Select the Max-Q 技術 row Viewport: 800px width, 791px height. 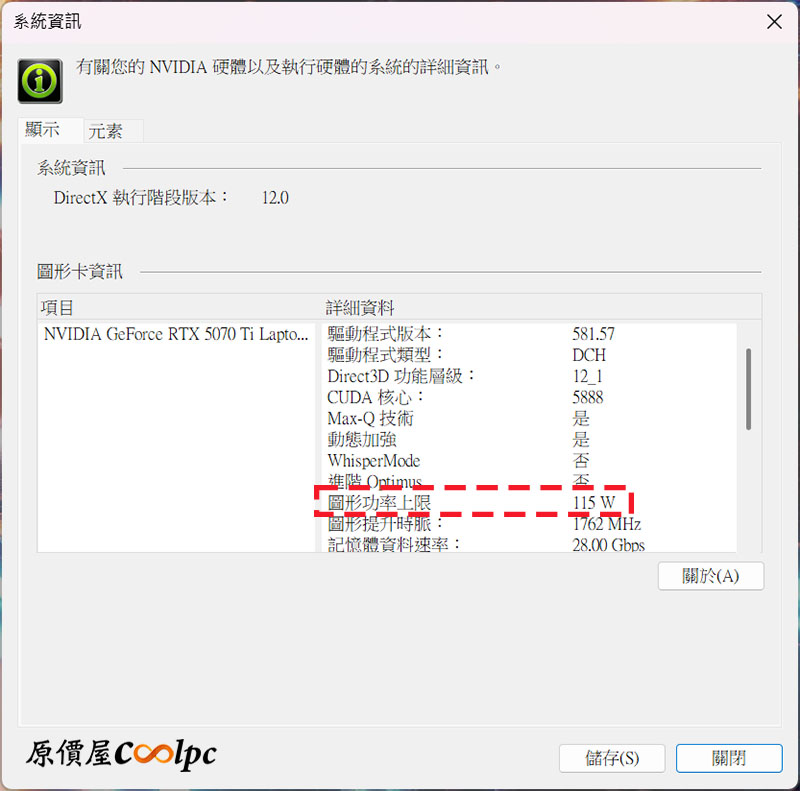point(531,418)
